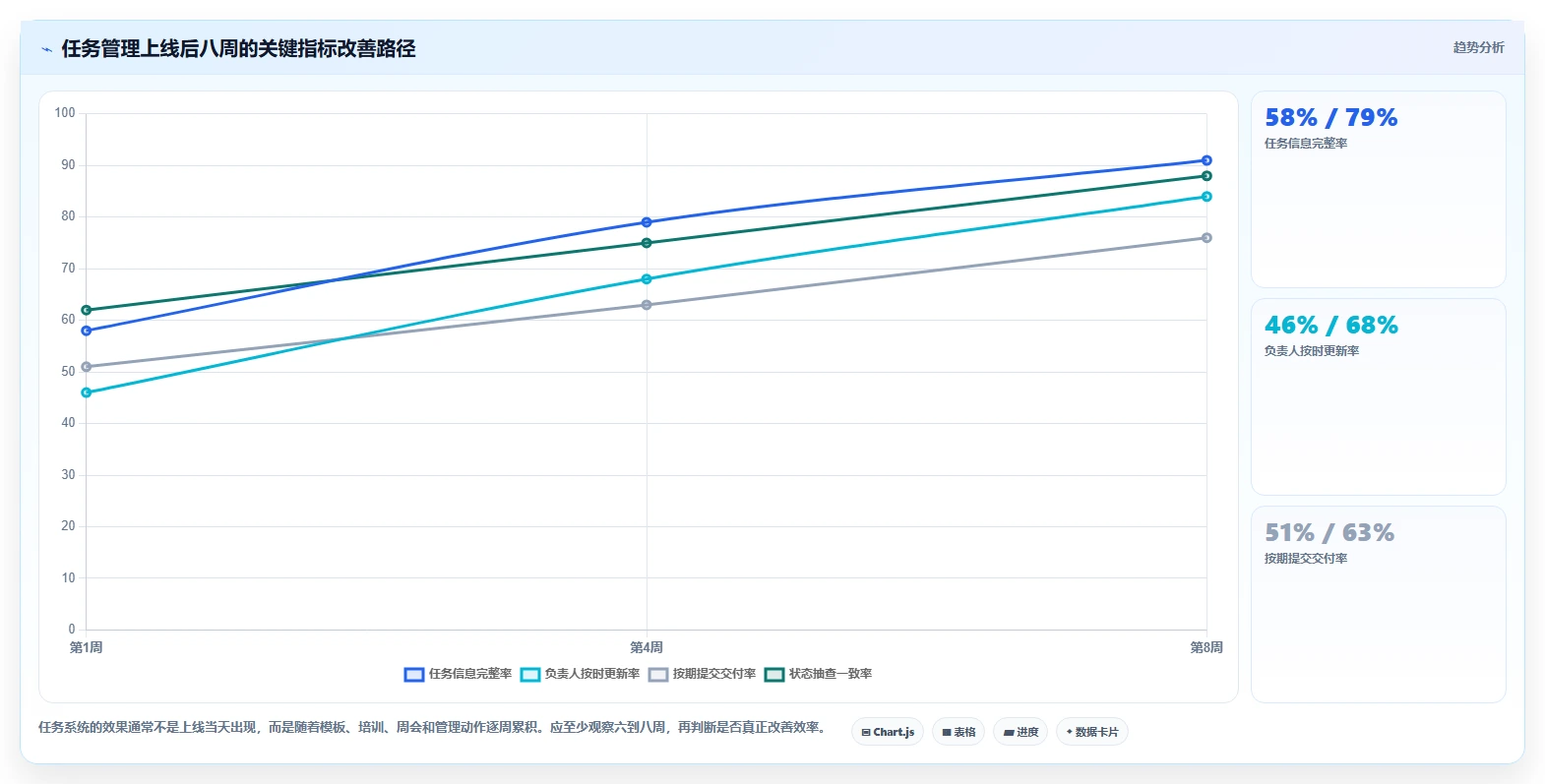Select the cyan 第8周 data point at 84
Image resolution: width=1545 pixels, height=784 pixels.
tap(1206, 197)
